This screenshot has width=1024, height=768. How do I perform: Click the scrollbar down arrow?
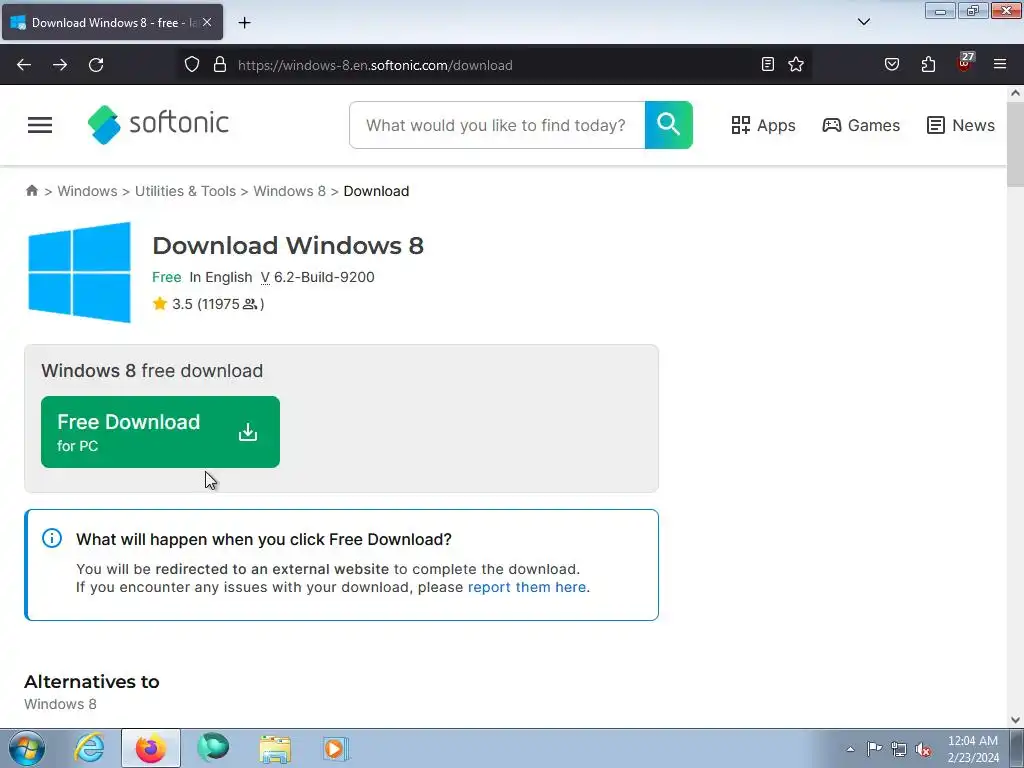1015,720
